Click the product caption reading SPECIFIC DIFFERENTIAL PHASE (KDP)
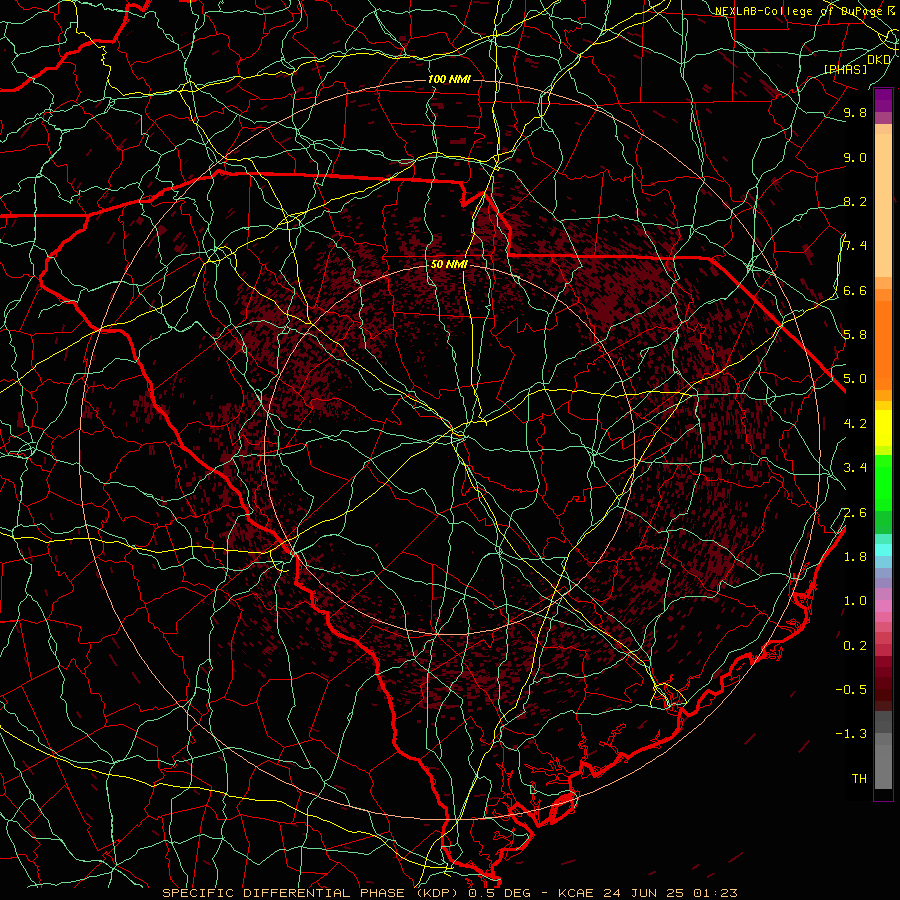 311,893
